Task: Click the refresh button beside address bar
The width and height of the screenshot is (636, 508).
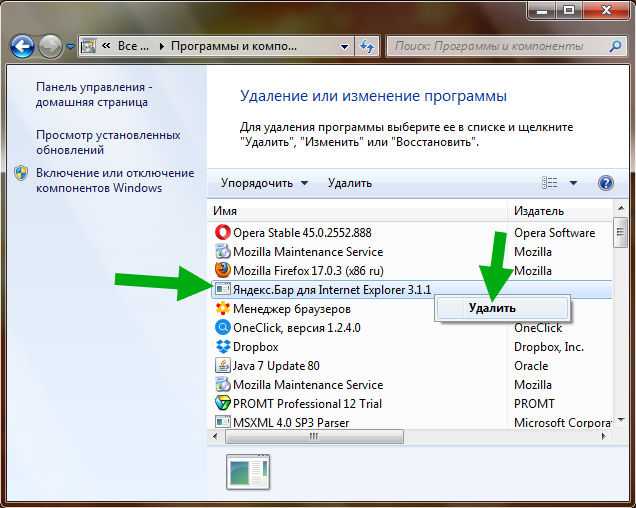Action: [x=367, y=47]
